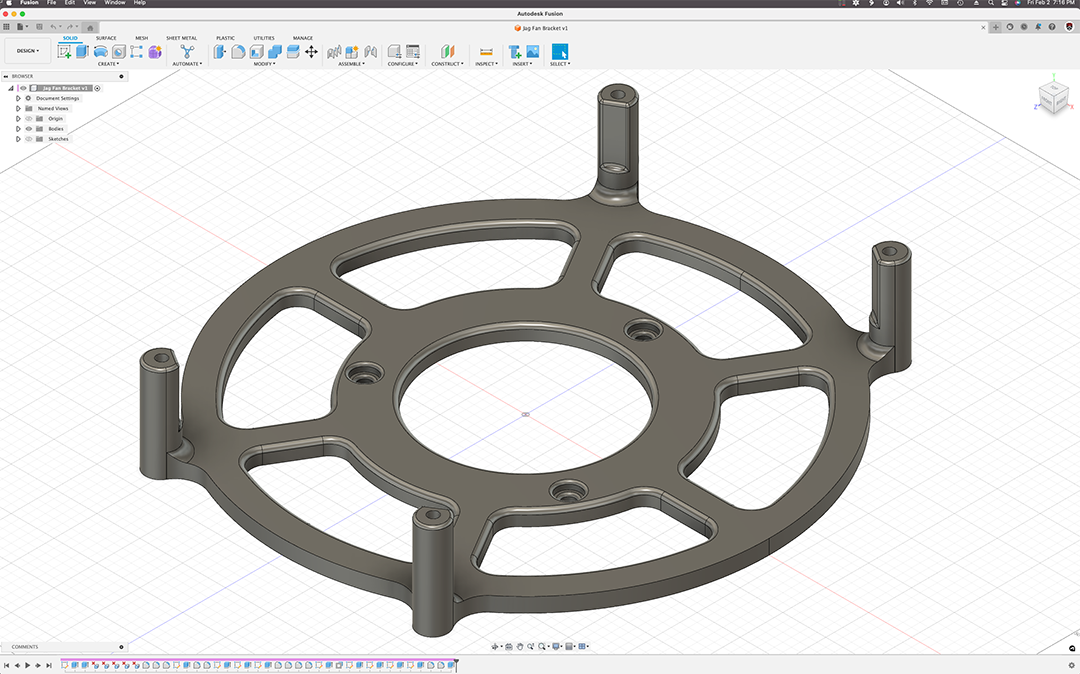Select the Insert Derive tool
Viewport: 1080px width, 674px height.
click(515, 52)
